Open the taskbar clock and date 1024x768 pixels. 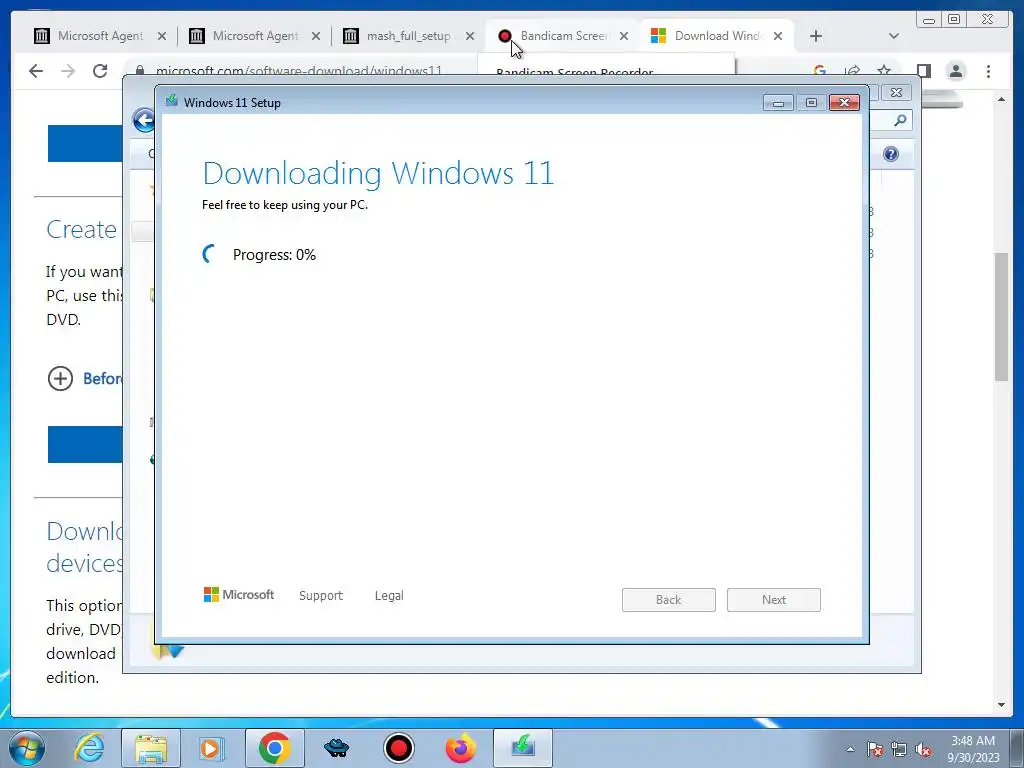973,749
